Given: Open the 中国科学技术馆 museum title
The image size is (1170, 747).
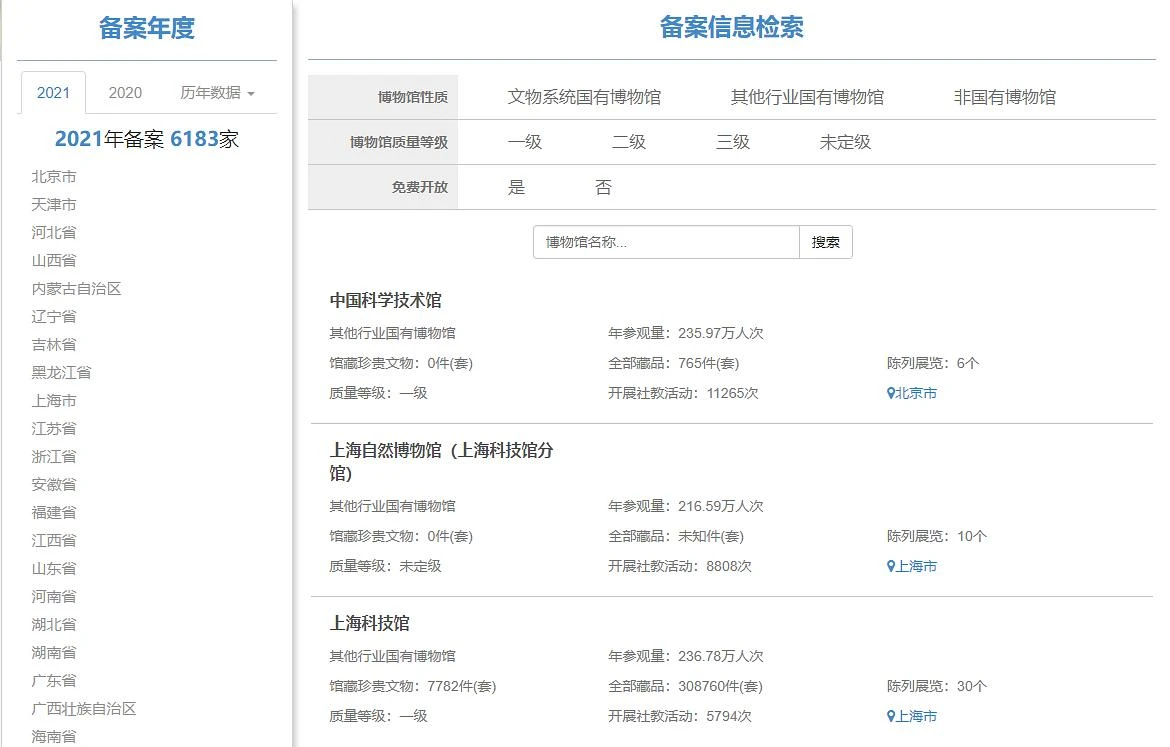Looking at the screenshot, I should click(386, 301).
